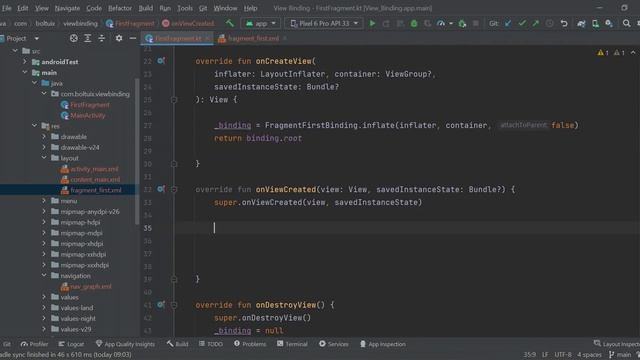Image resolution: width=640 pixels, height=360 pixels.
Task: Click Git update project arrow icon
Action: (x=508, y=24)
